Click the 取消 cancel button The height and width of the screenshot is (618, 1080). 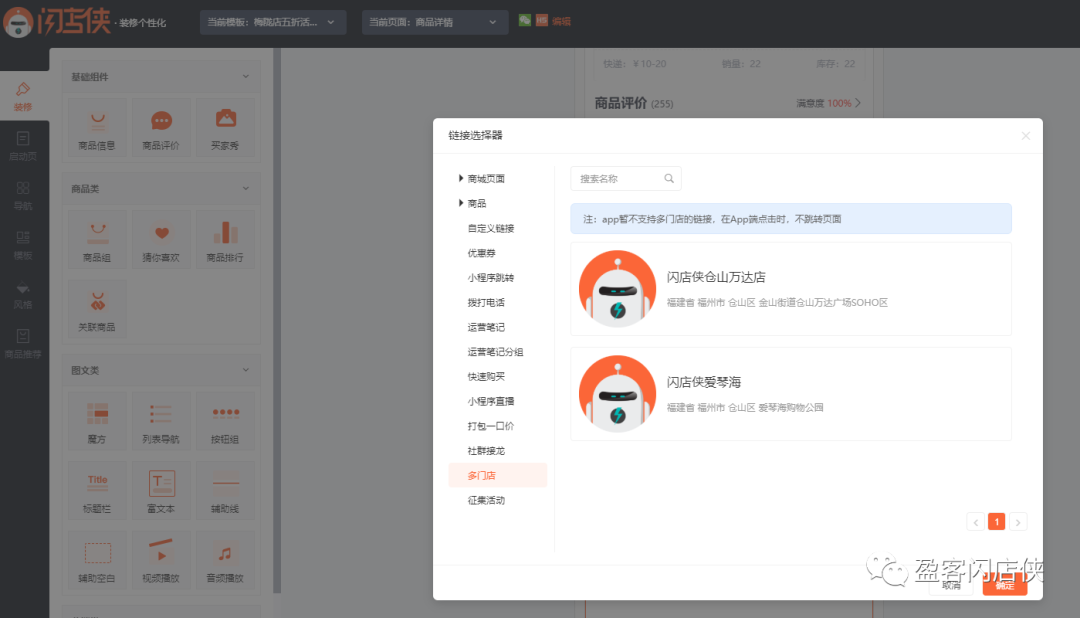950,586
